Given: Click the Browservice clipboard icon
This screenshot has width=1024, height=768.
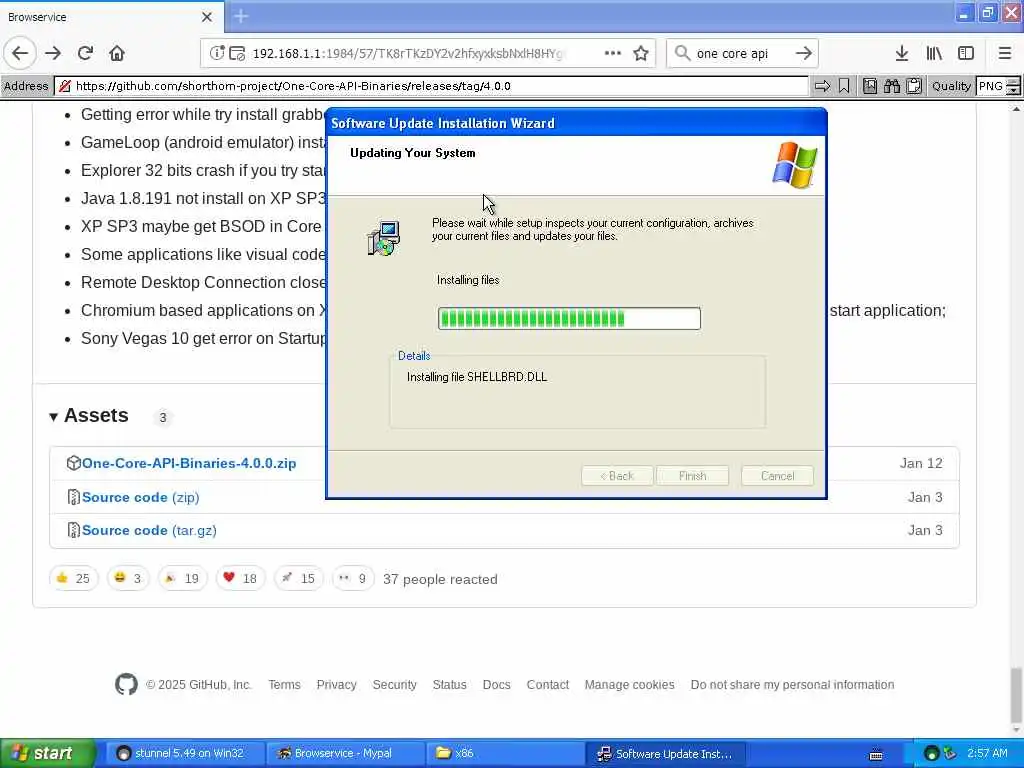Looking at the screenshot, I should tap(914, 86).
